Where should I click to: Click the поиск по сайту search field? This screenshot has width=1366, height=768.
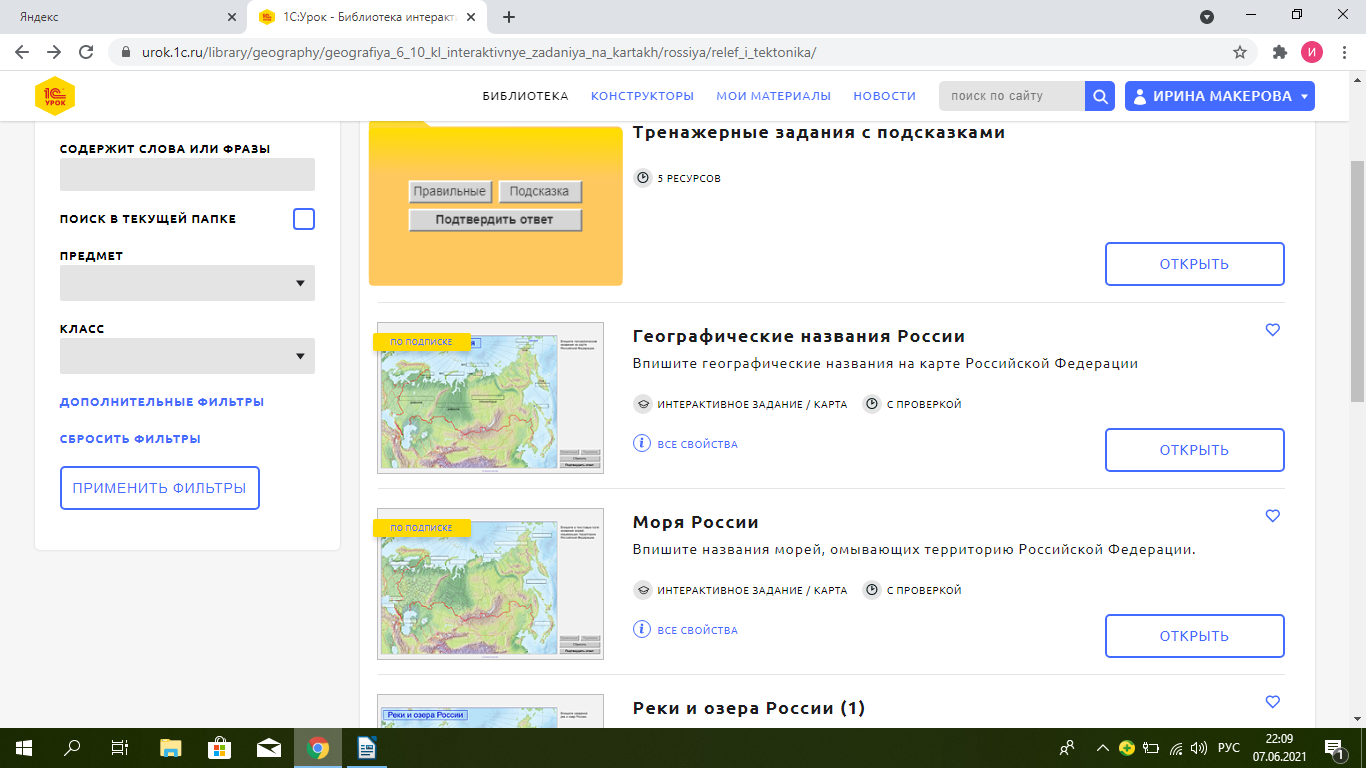coord(1012,96)
